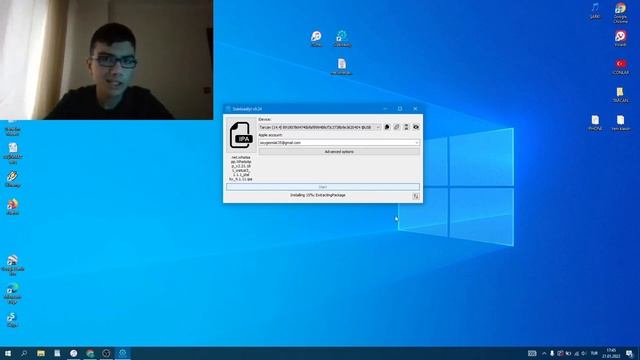Open Windows taskbar search
The height and width of the screenshot is (360, 640).
tap(24, 353)
